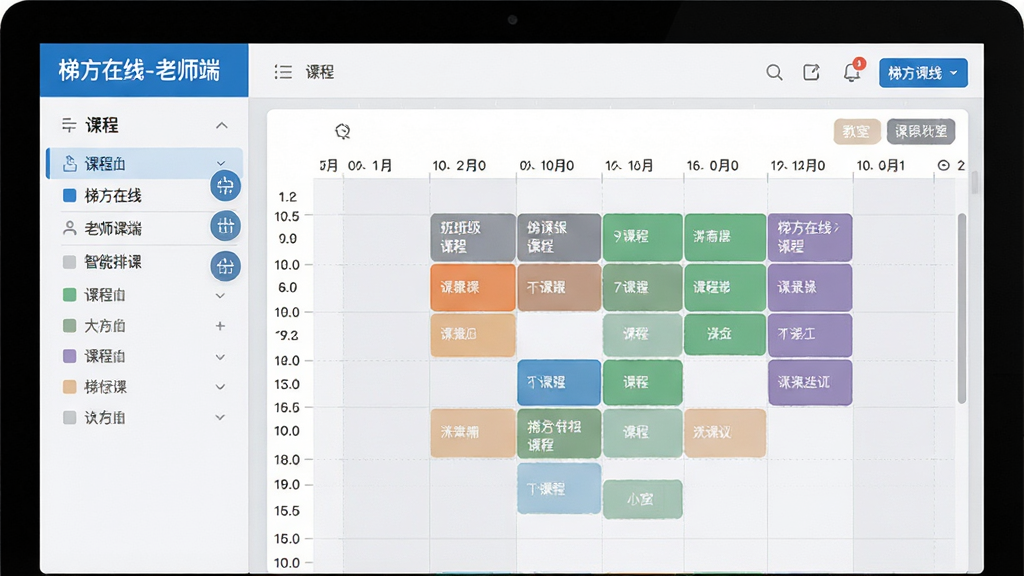
Task: Click the 19.0 time label
Action: (x=287, y=485)
